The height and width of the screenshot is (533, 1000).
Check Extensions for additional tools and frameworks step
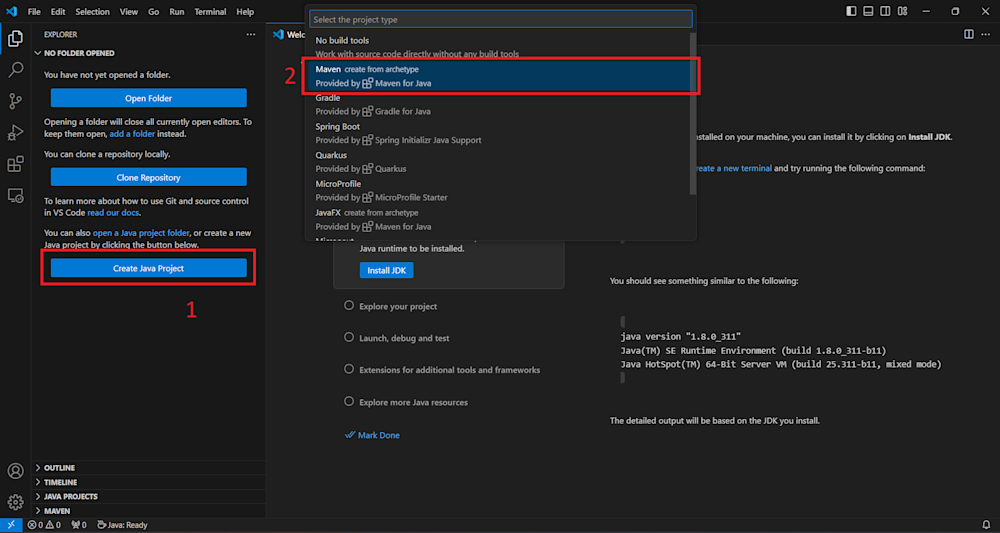[x=349, y=369]
